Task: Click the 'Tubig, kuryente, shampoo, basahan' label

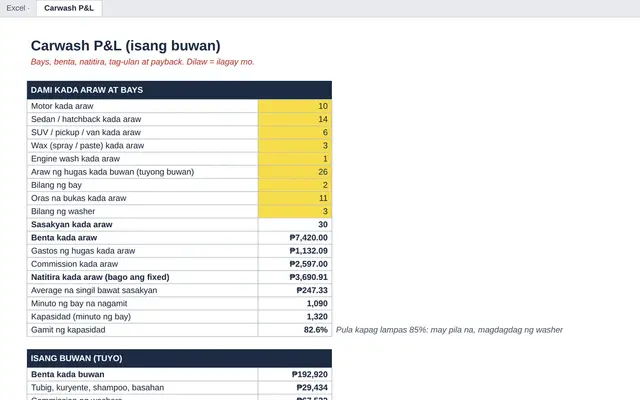Action: pos(98,387)
